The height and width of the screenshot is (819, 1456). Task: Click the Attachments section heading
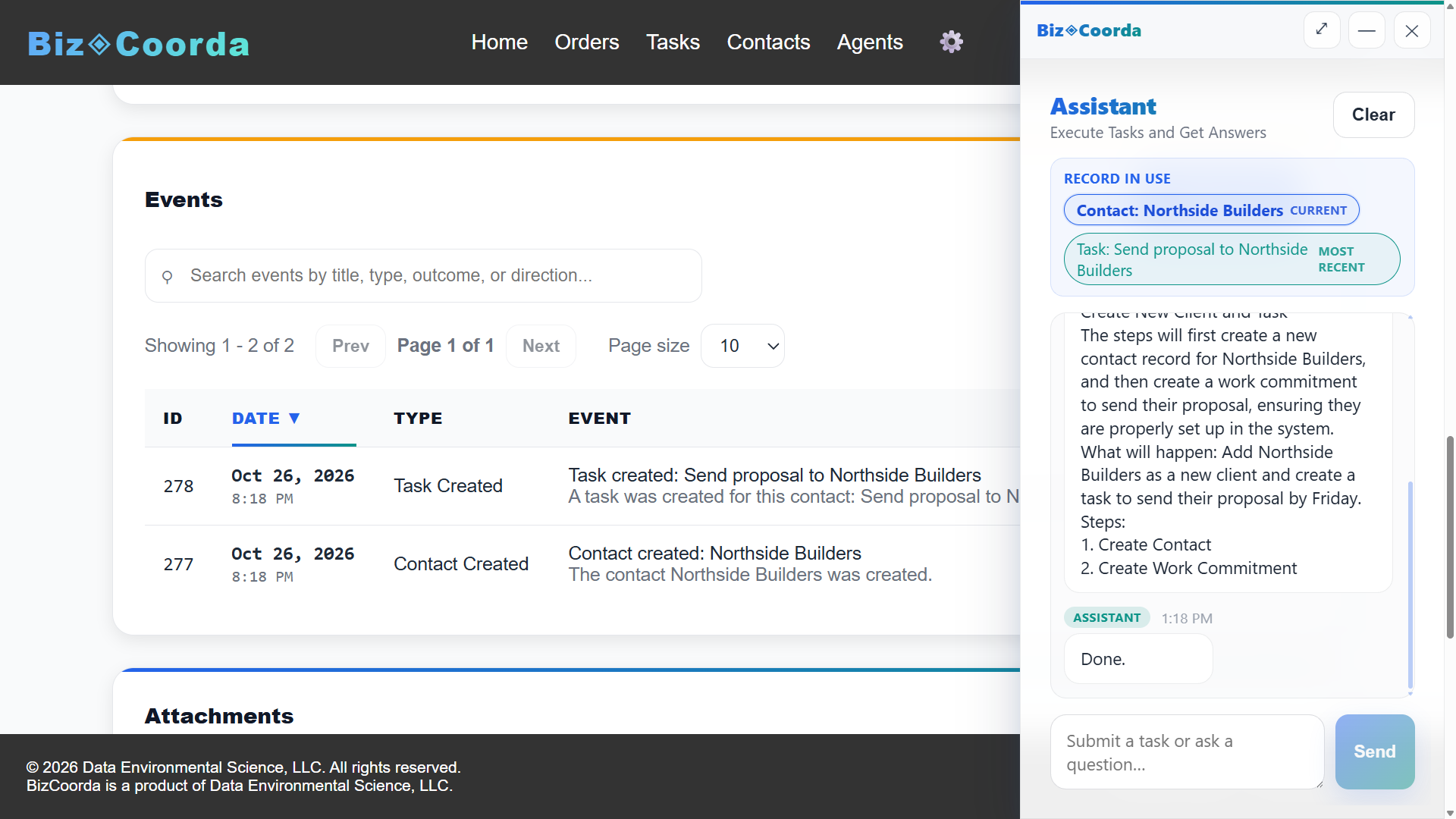[x=219, y=716]
